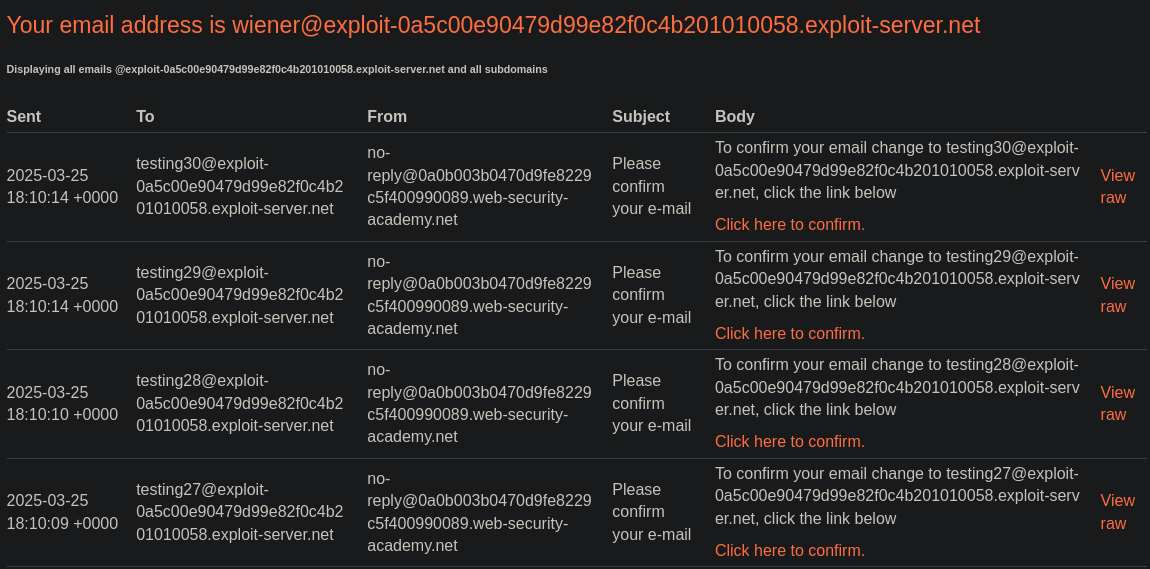Open 'Click here to confirm' for testing28

(x=790, y=441)
